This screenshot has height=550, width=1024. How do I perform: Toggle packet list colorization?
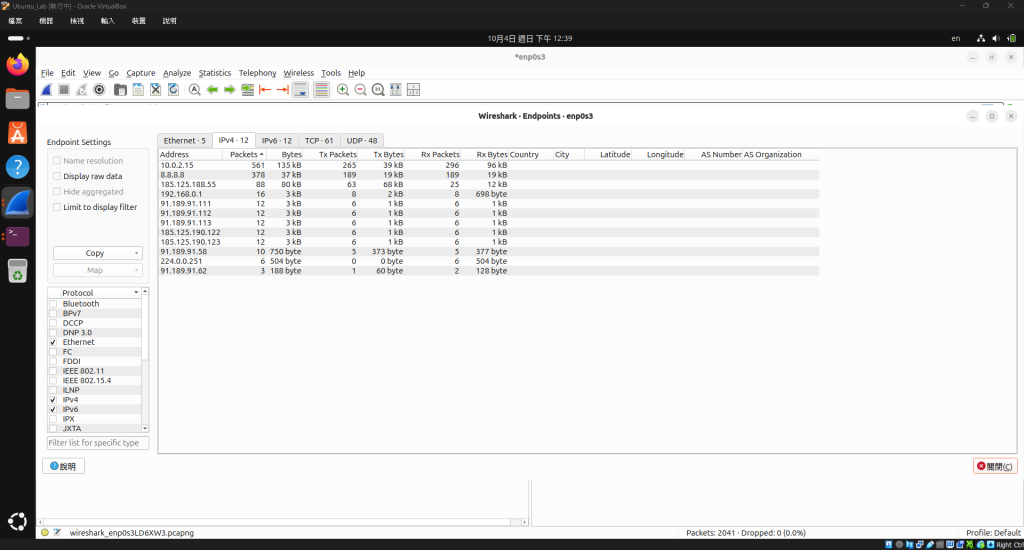pos(321,89)
